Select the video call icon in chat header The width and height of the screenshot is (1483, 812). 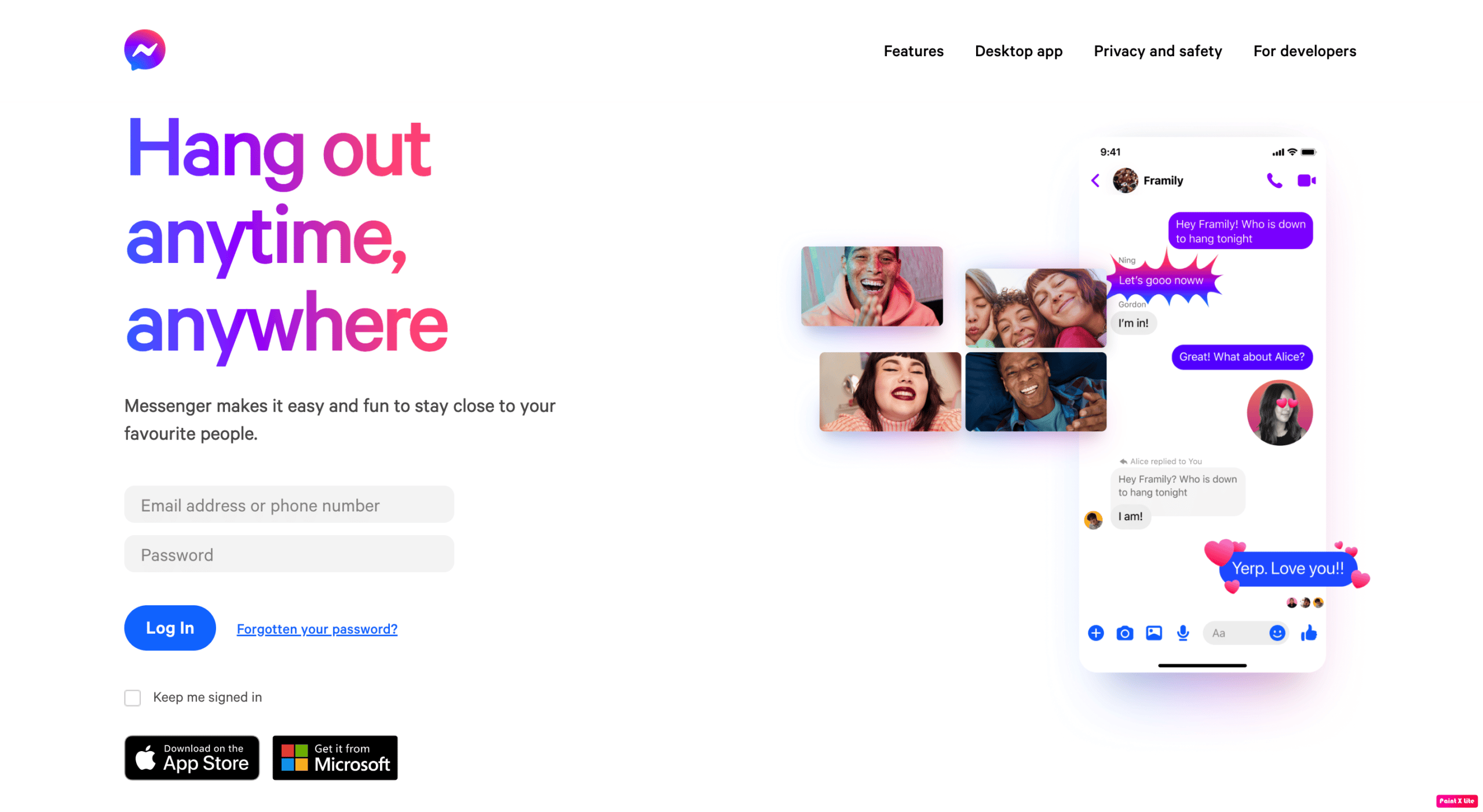click(x=1306, y=181)
